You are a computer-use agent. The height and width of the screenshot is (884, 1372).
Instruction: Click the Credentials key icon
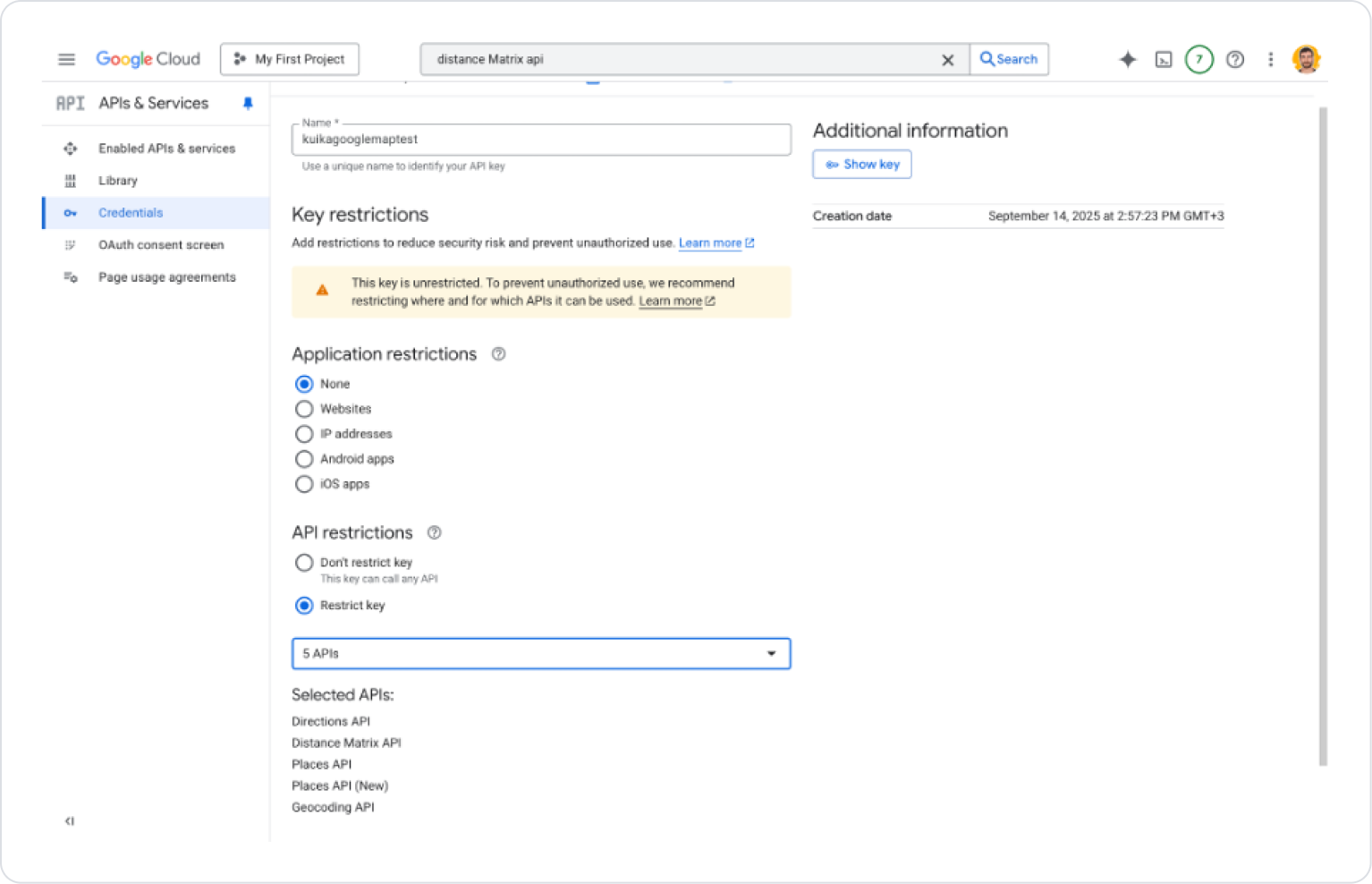pyautogui.click(x=71, y=213)
